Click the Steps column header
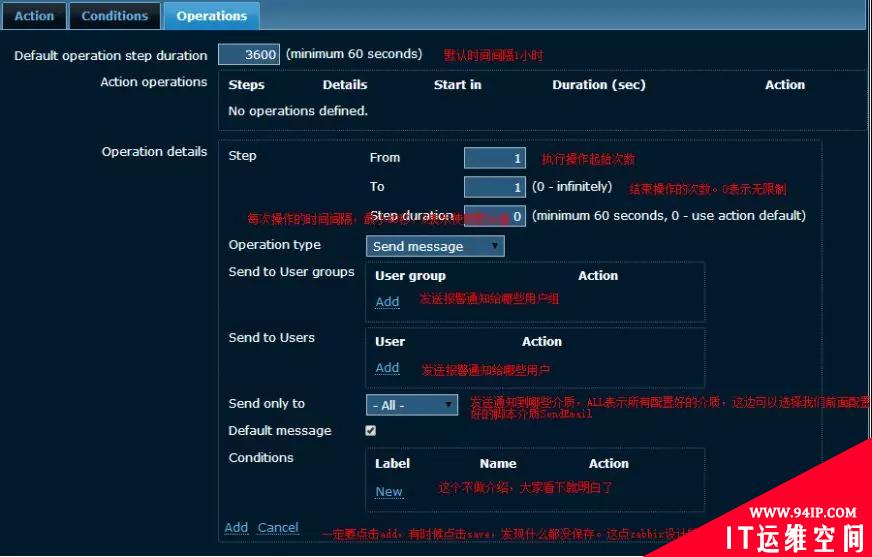The height and width of the screenshot is (557, 872). (246, 85)
